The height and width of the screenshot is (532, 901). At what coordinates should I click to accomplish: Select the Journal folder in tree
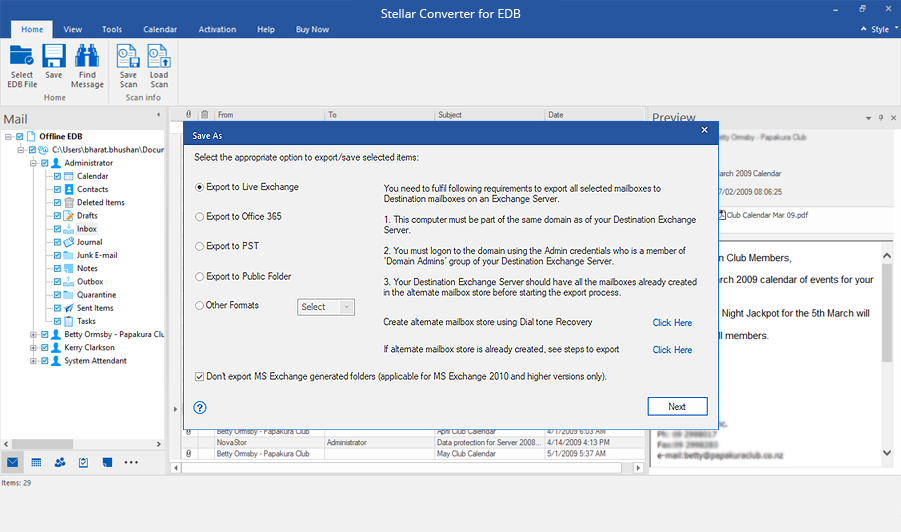(x=90, y=242)
